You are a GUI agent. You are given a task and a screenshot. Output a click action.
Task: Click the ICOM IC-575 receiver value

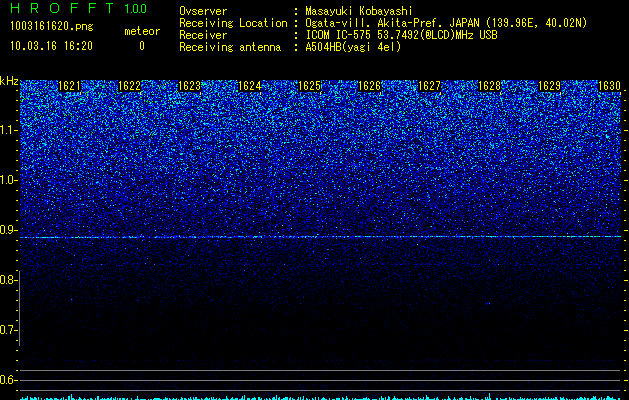[401, 35]
